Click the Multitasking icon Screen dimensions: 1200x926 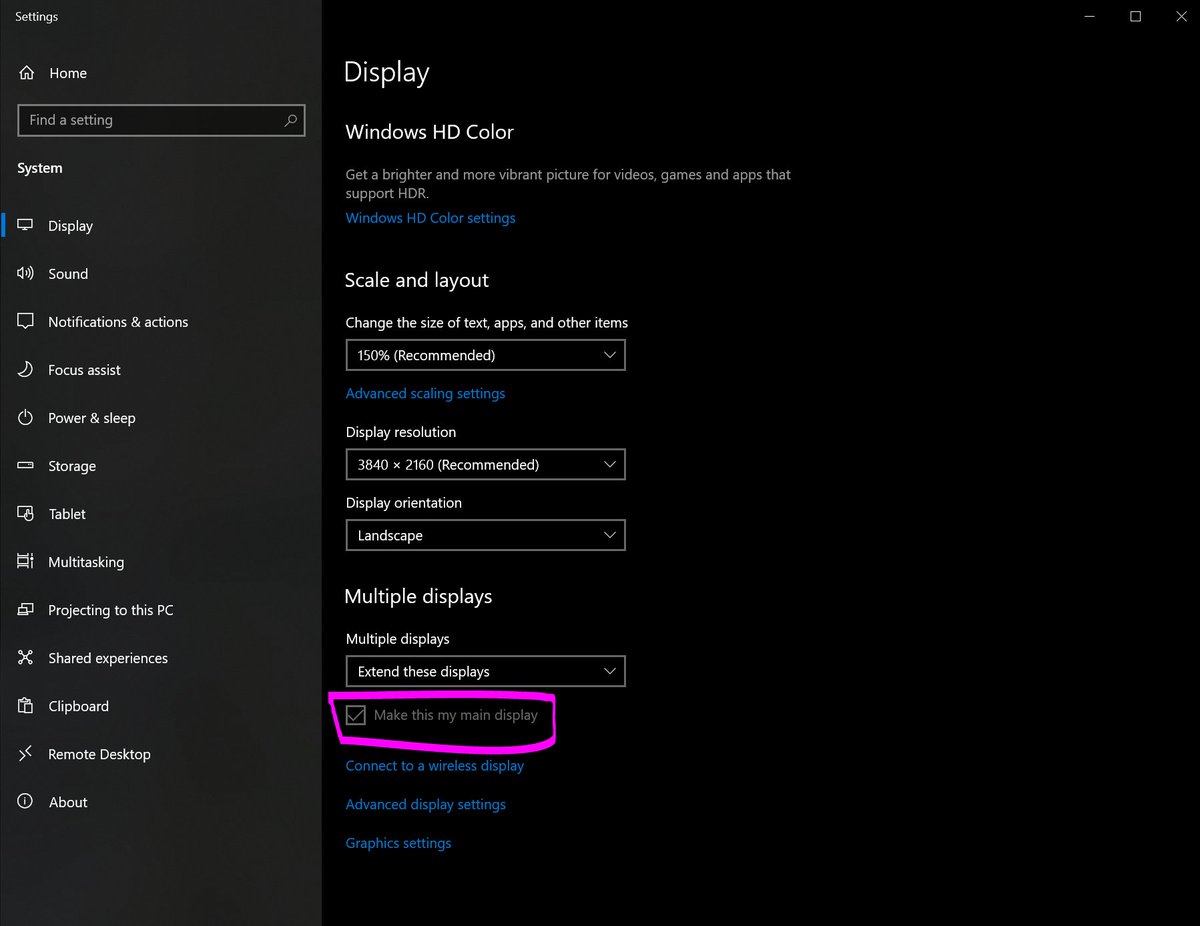click(26, 562)
